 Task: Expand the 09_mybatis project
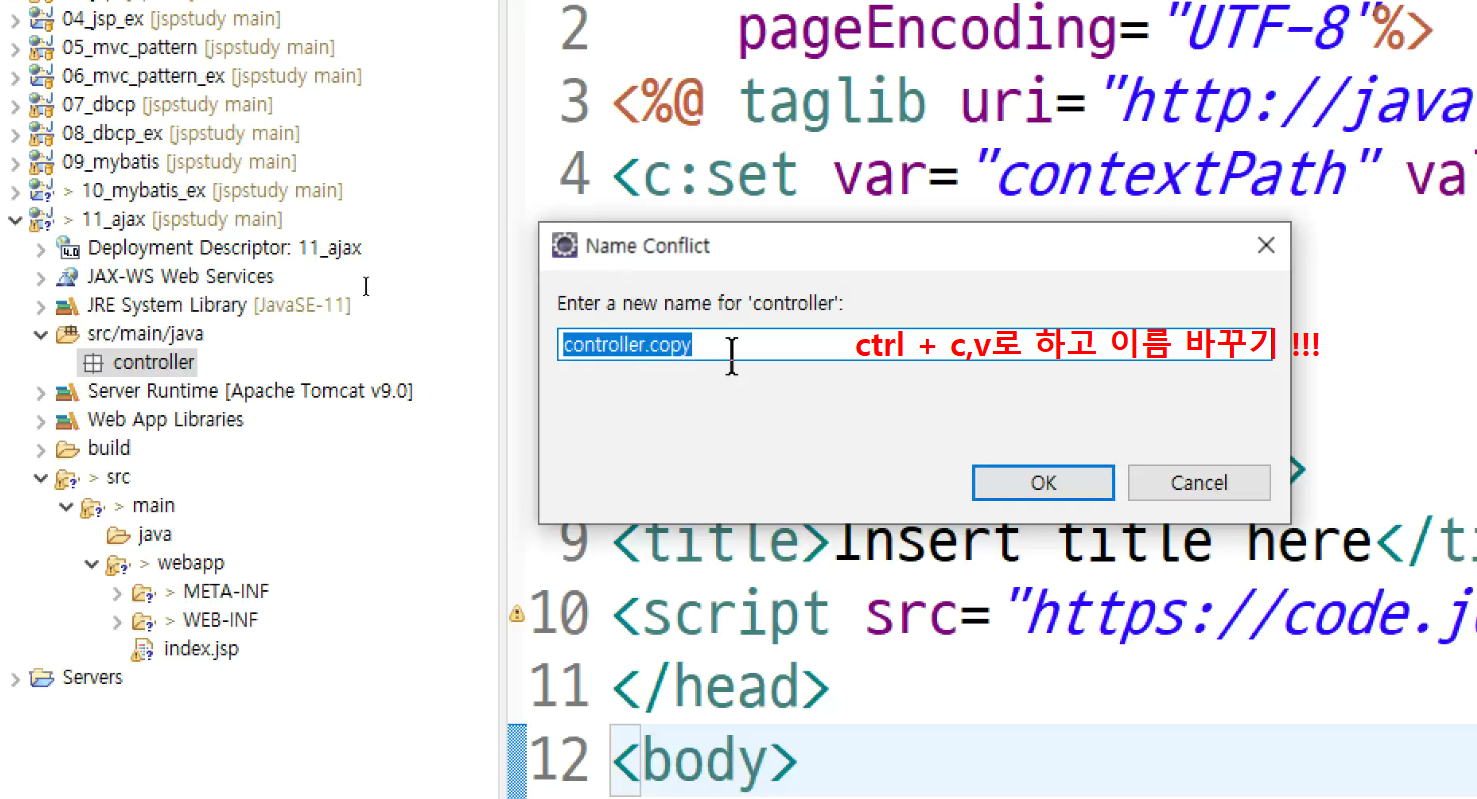tap(15, 162)
